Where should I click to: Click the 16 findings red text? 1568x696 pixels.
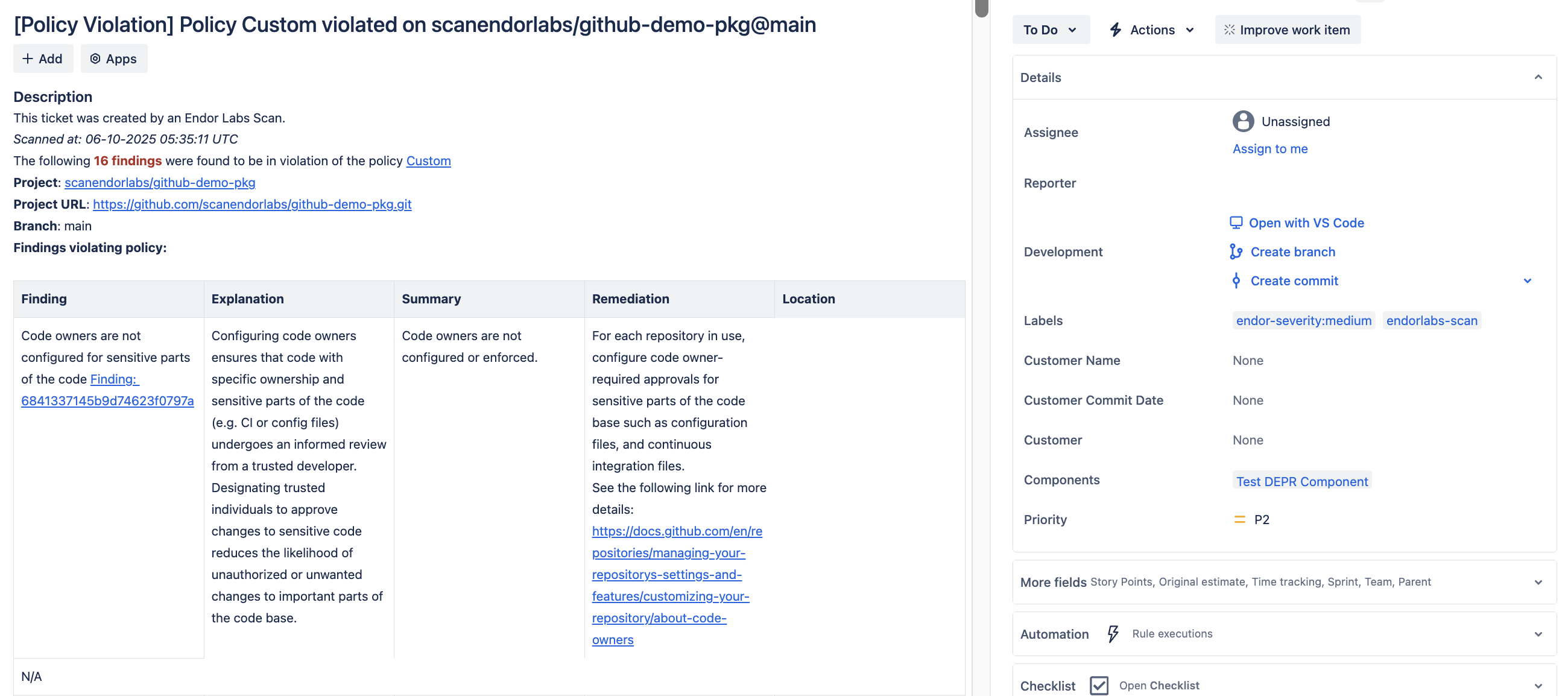click(x=127, y=161)
